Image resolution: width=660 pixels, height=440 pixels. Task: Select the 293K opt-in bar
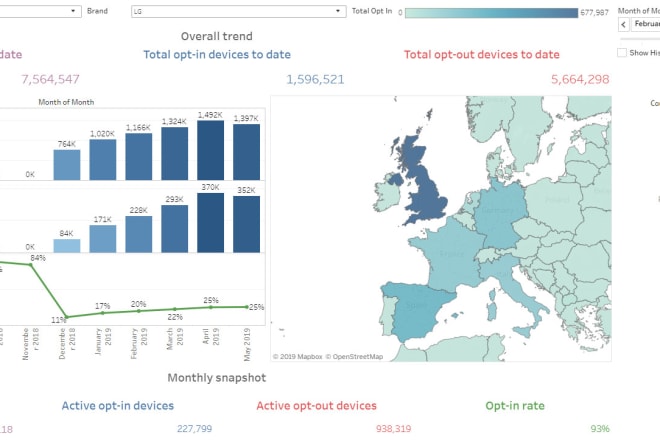pos(174,229)
